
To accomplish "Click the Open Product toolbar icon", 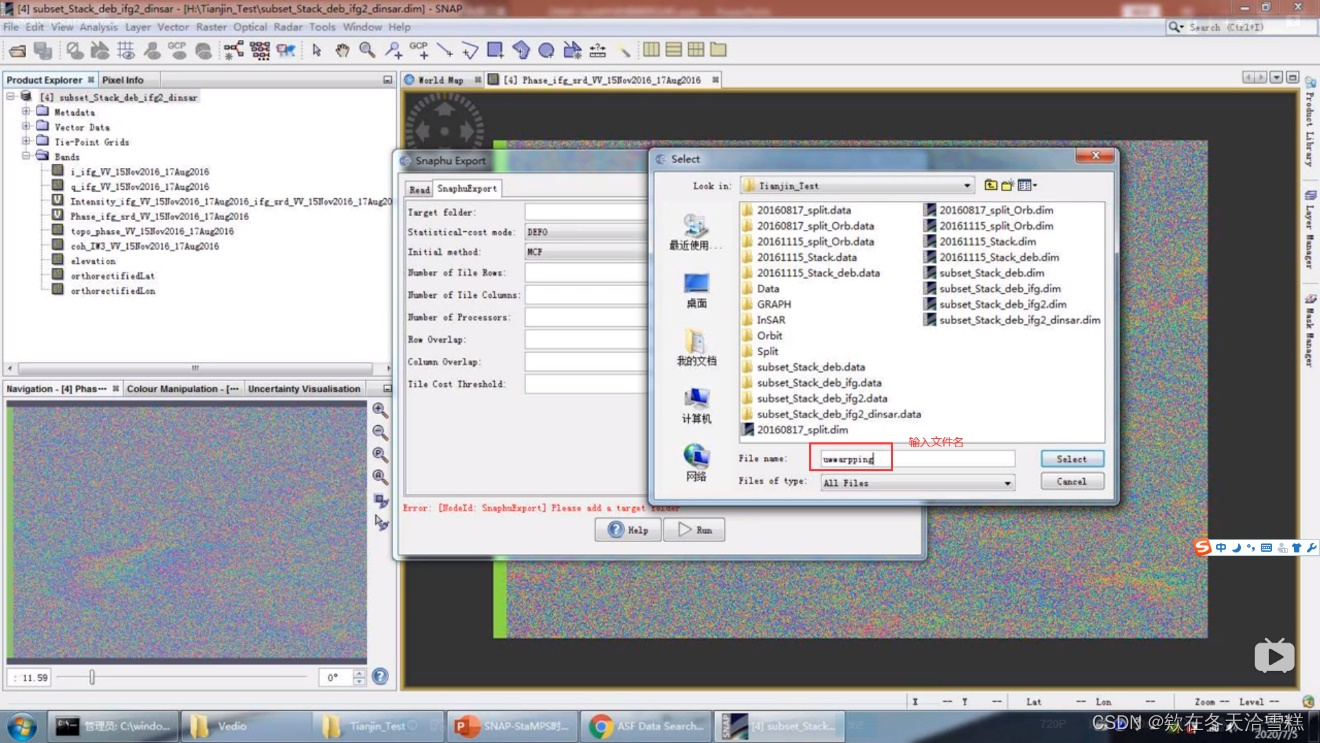I will [x=17, y=50].
